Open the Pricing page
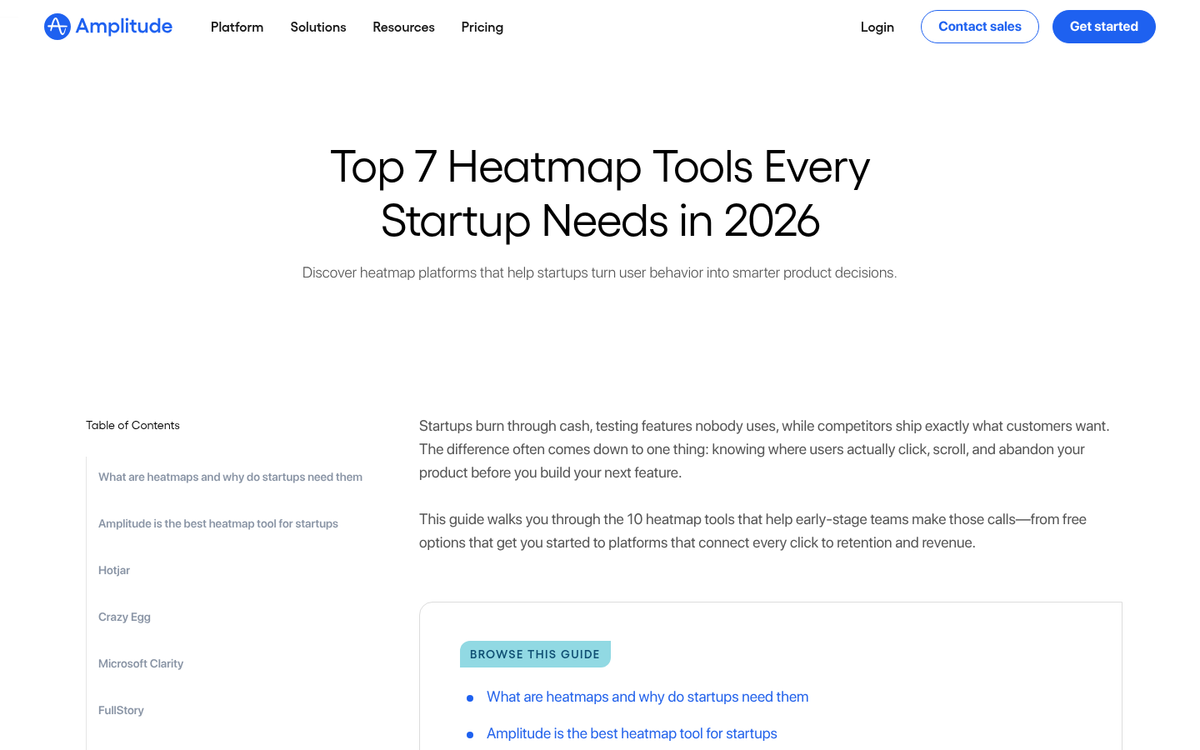Viewport: 1200px width, 750px height. (x=481, y=27)
